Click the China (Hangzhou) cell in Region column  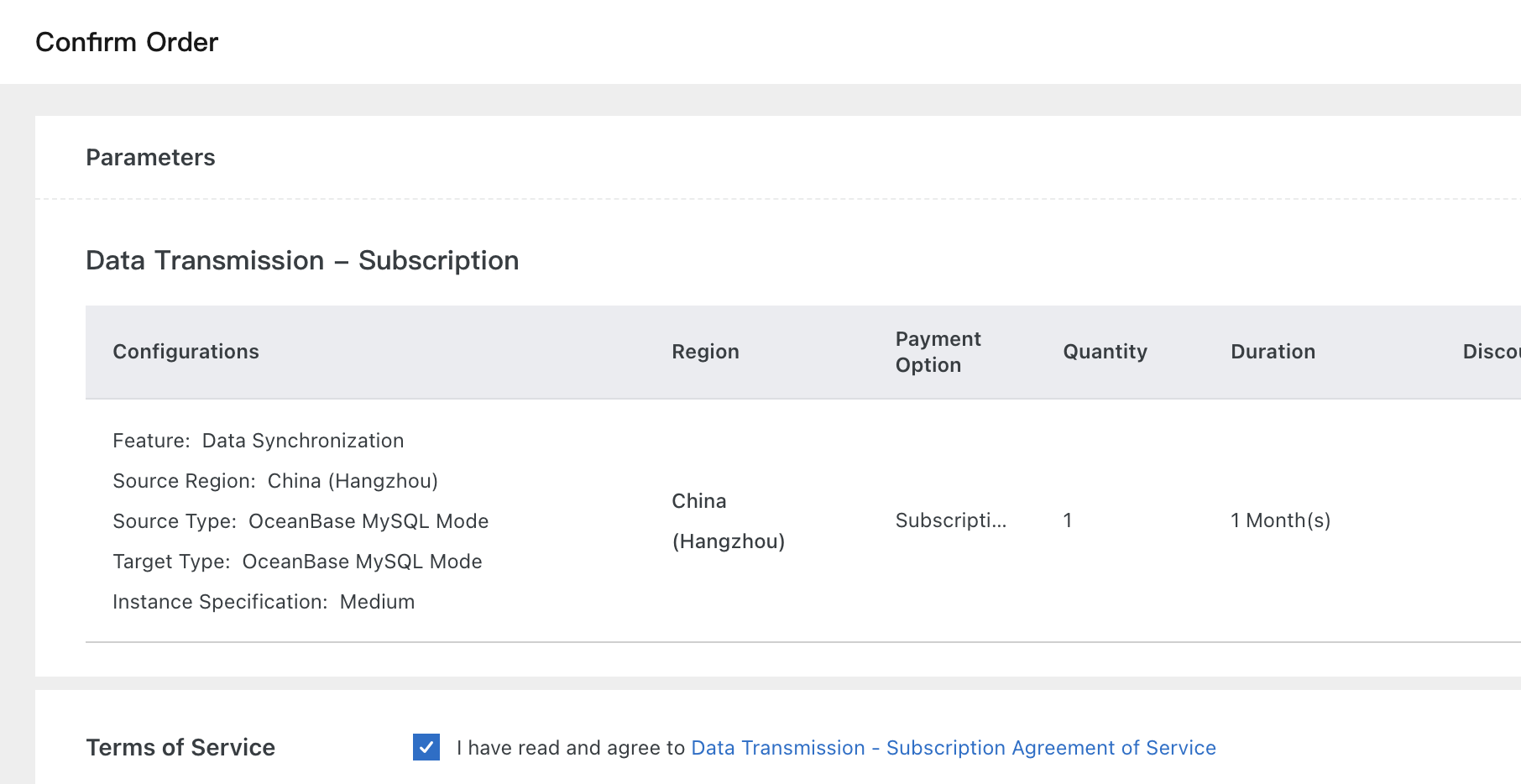pyautogui.click(x=728, y=521)
